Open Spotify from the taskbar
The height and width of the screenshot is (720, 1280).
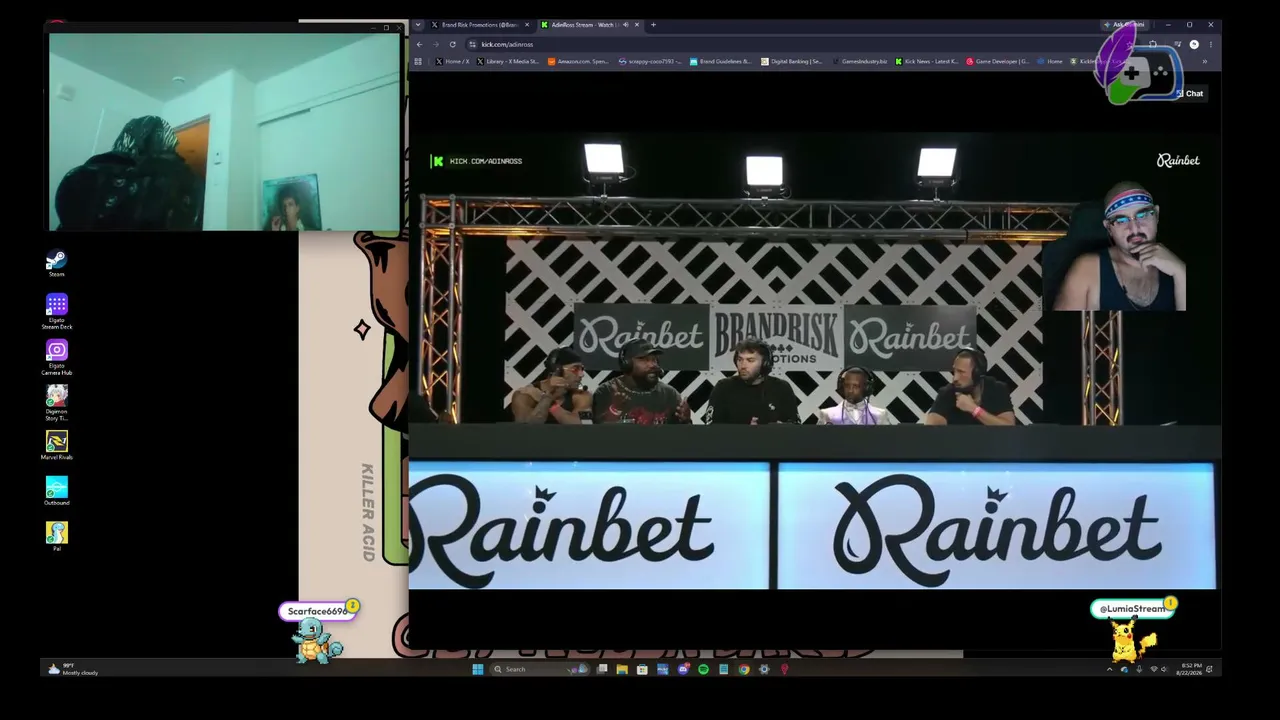[x=703, y=669]
